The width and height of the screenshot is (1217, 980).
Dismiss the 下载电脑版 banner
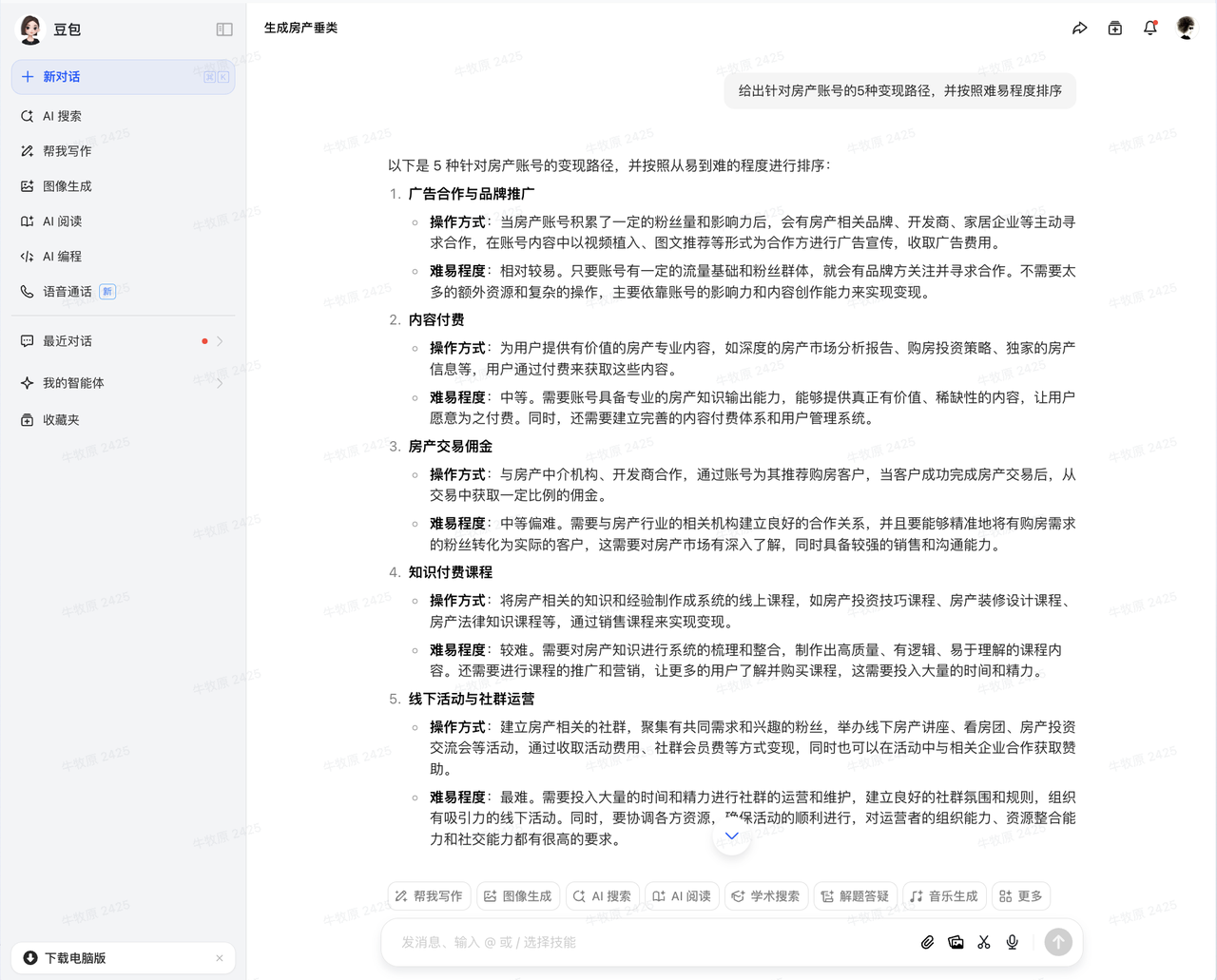pos(220,958)
